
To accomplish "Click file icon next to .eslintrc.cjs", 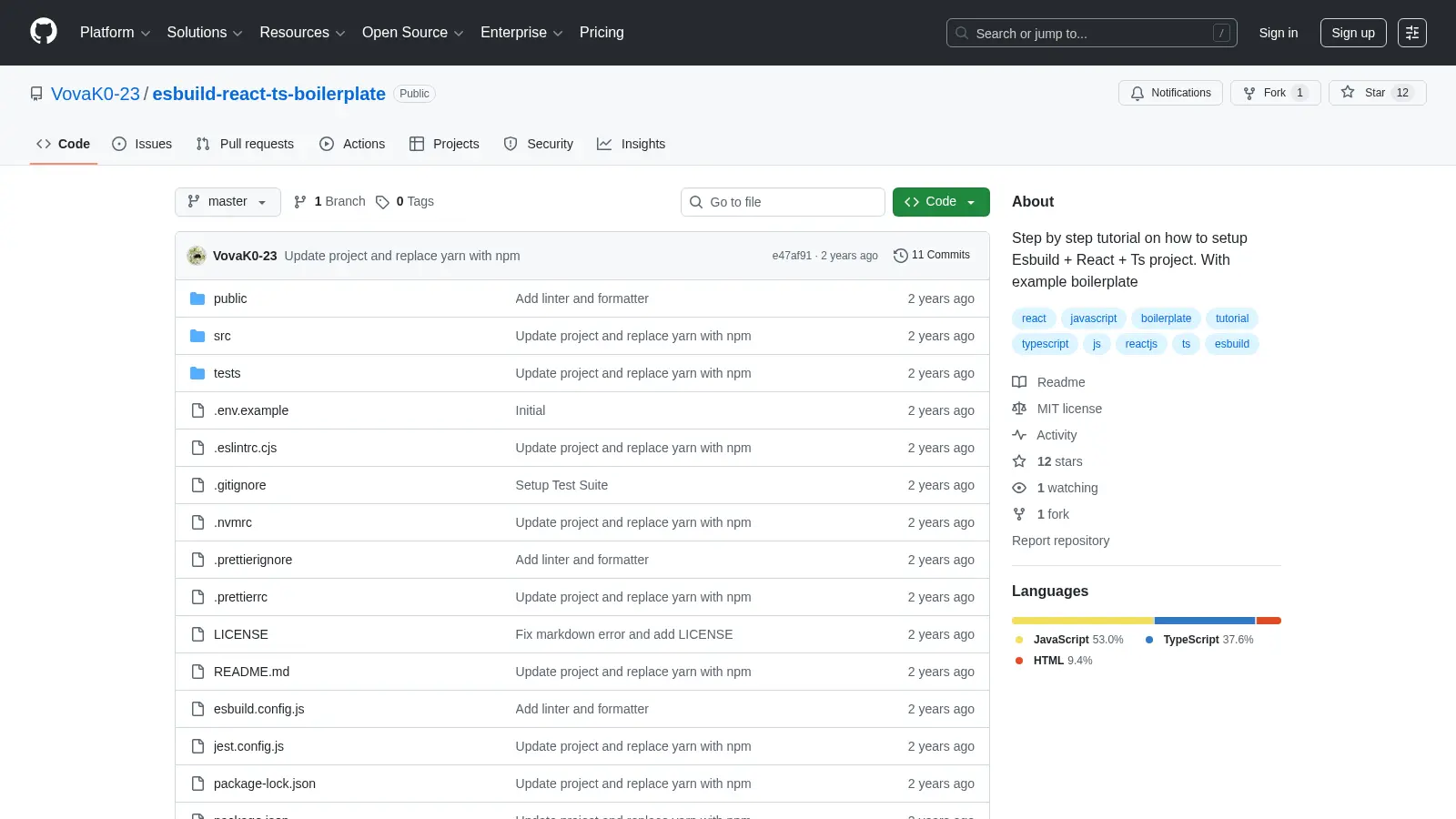I will point(197,448).
